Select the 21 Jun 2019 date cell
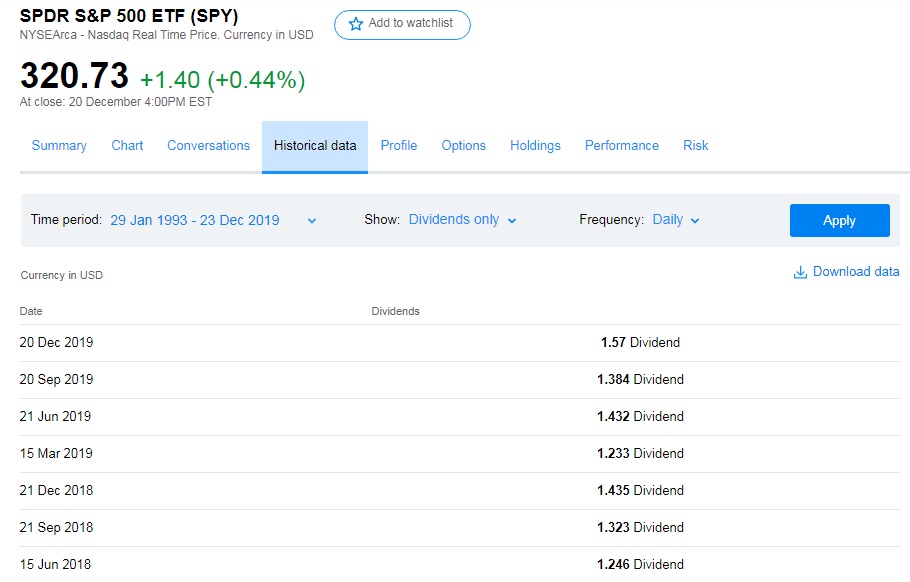Screen dimensions: 910x582 (55, 417)
